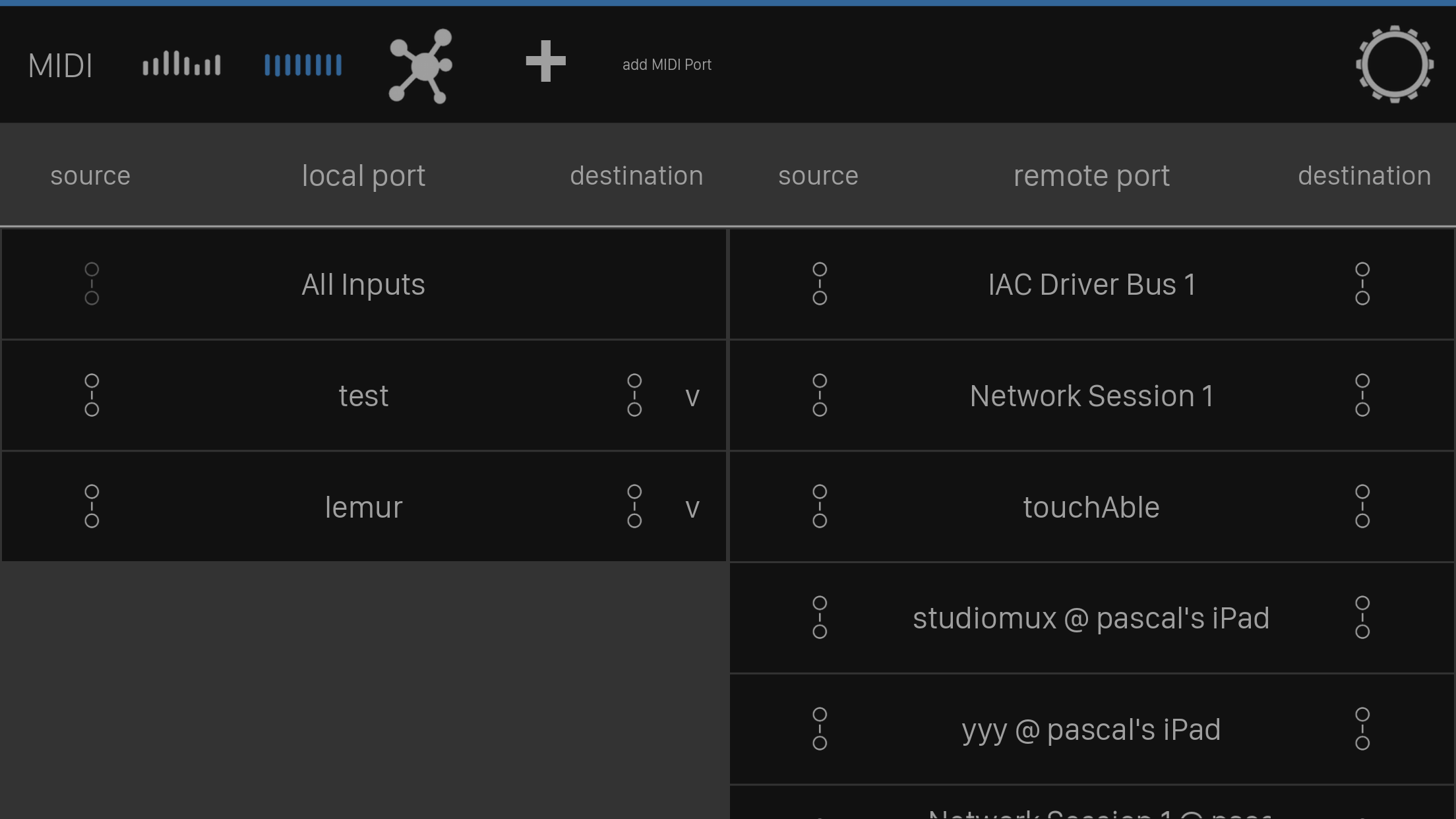Image resolution: width=1456 pixels, height=819 pixels.
Task: Select the studiomux @ pascal's iPad port
Action: click(x=1091, y=619)
